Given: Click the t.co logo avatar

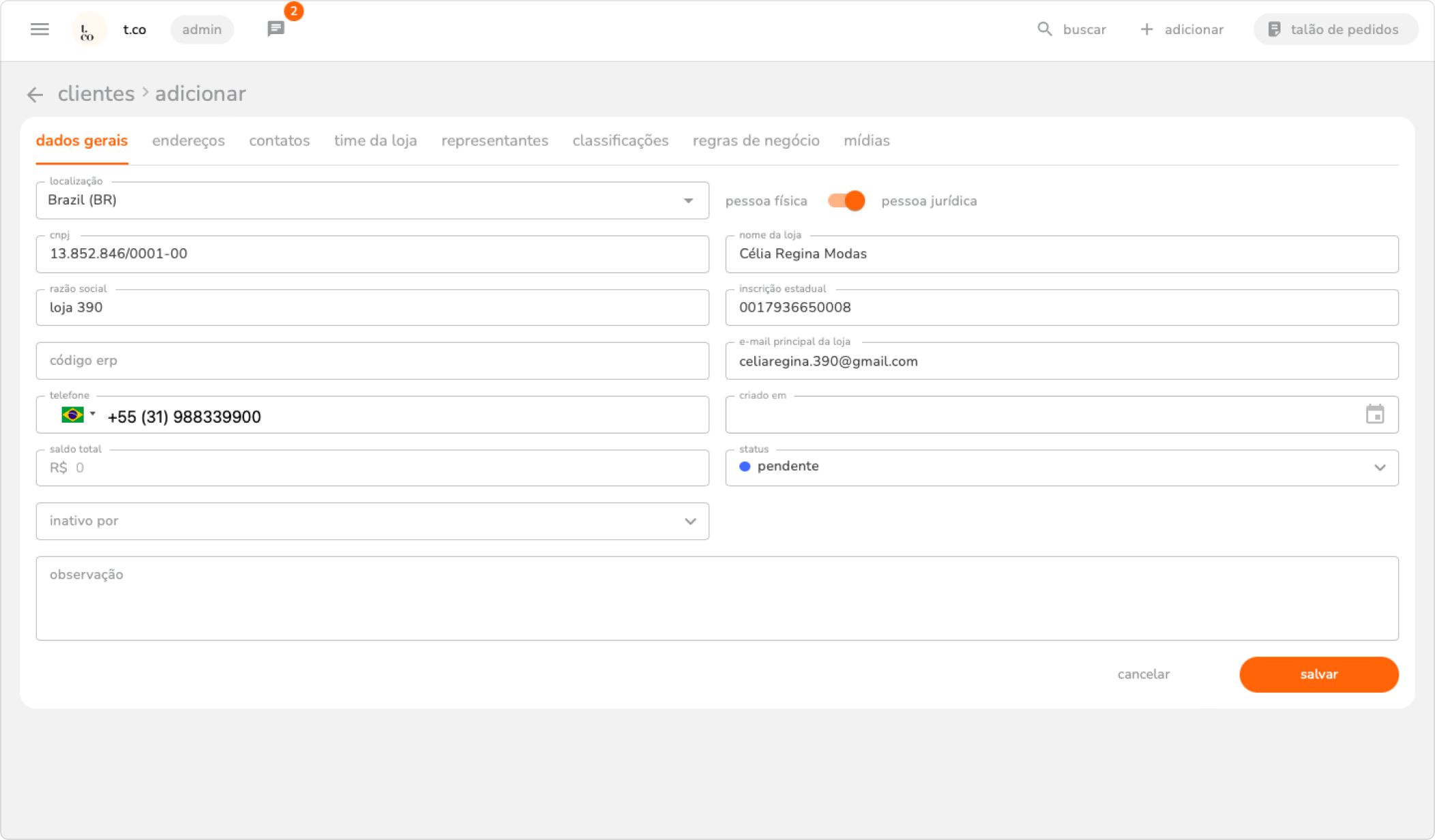Looking at the screenshot, I should [x=89, y=29].
